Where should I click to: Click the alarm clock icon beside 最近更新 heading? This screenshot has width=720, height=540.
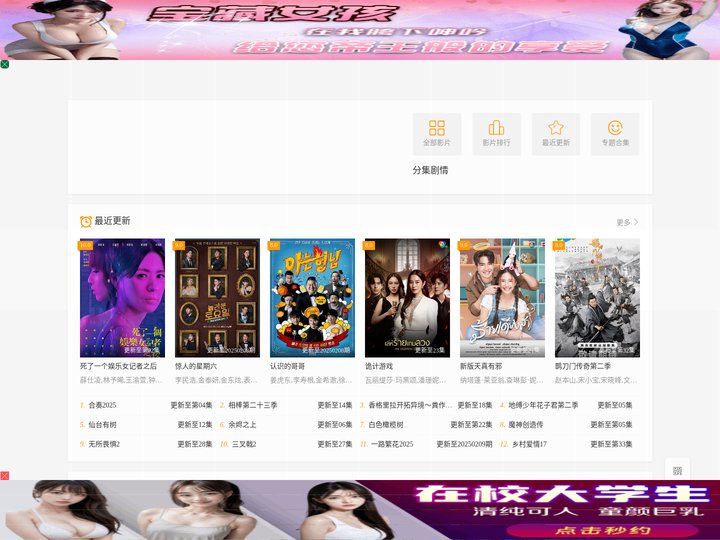[86, 221]
